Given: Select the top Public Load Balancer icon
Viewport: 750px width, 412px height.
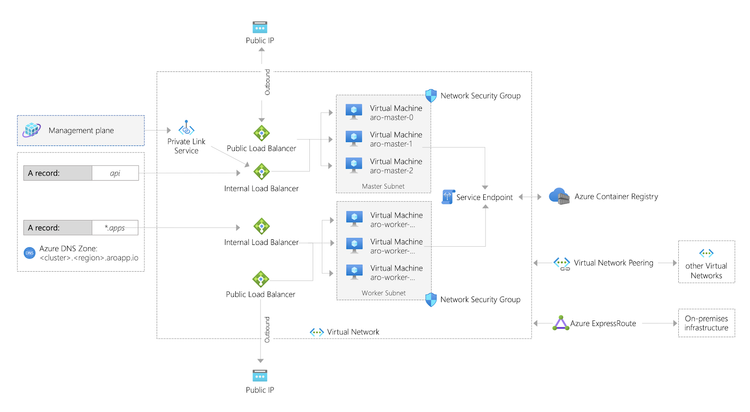Looking at the screenshot, I should coord(261,133).
